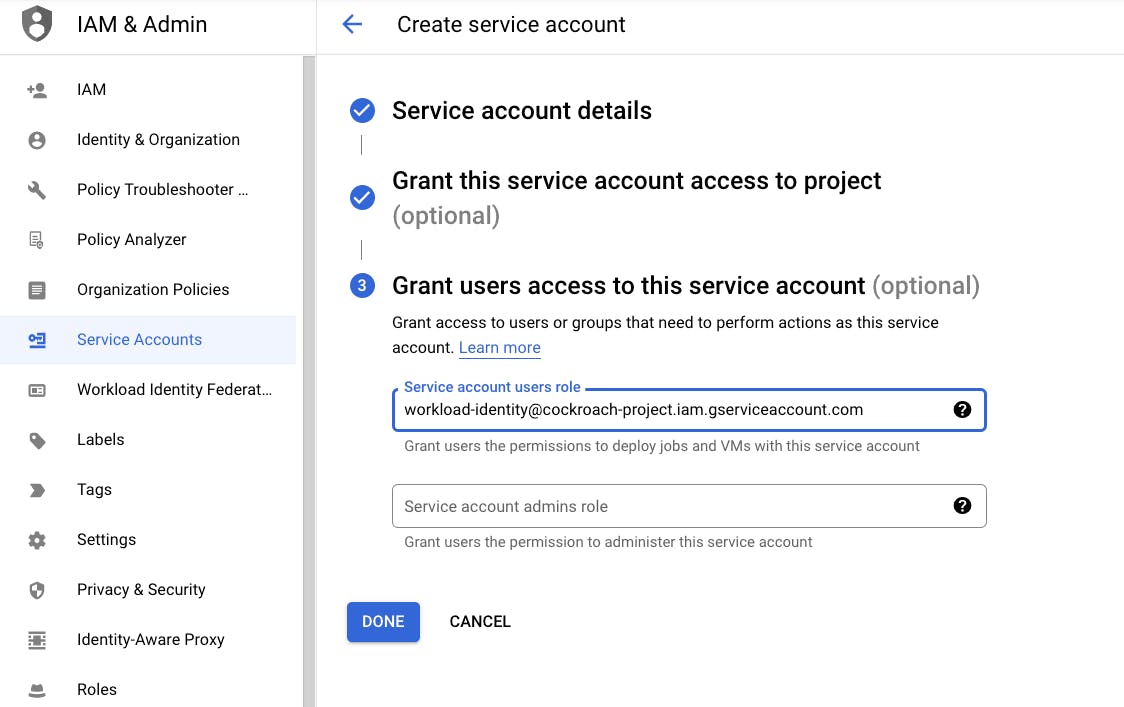Click the help icon on Service account users role
1124x707 pixels.
(962, 409)
